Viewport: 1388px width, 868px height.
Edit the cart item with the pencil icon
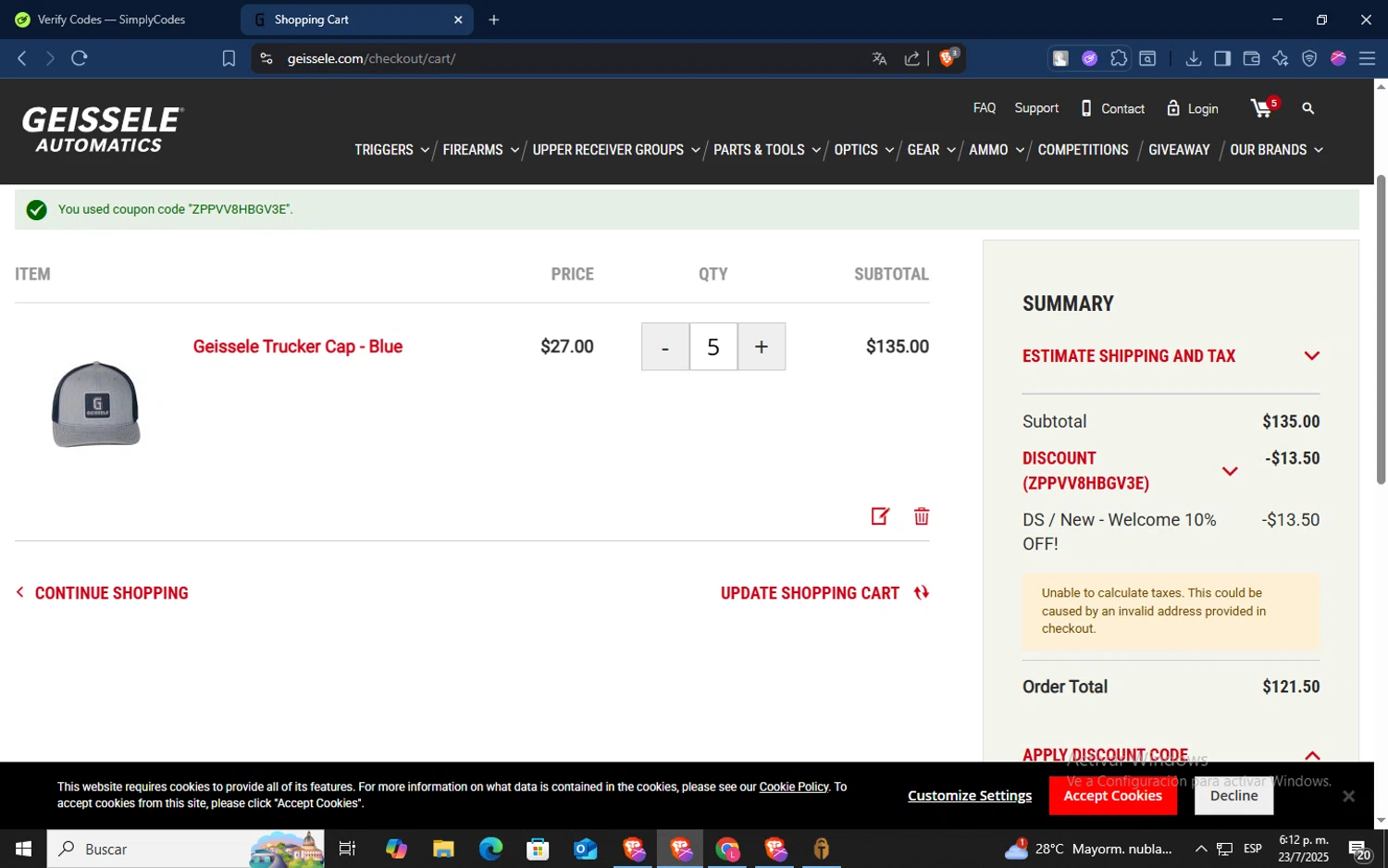pyautogui.click(x=880, y=516)
